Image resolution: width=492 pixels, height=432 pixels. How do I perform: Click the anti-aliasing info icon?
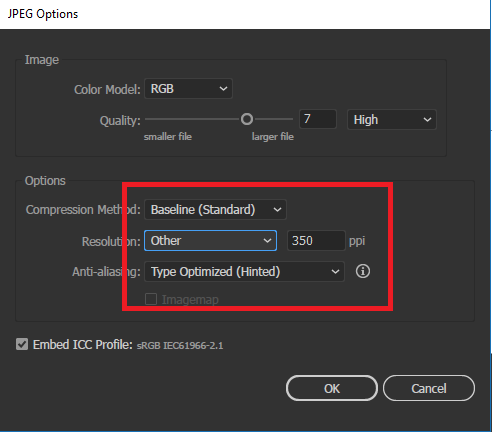tap(363, 271)
